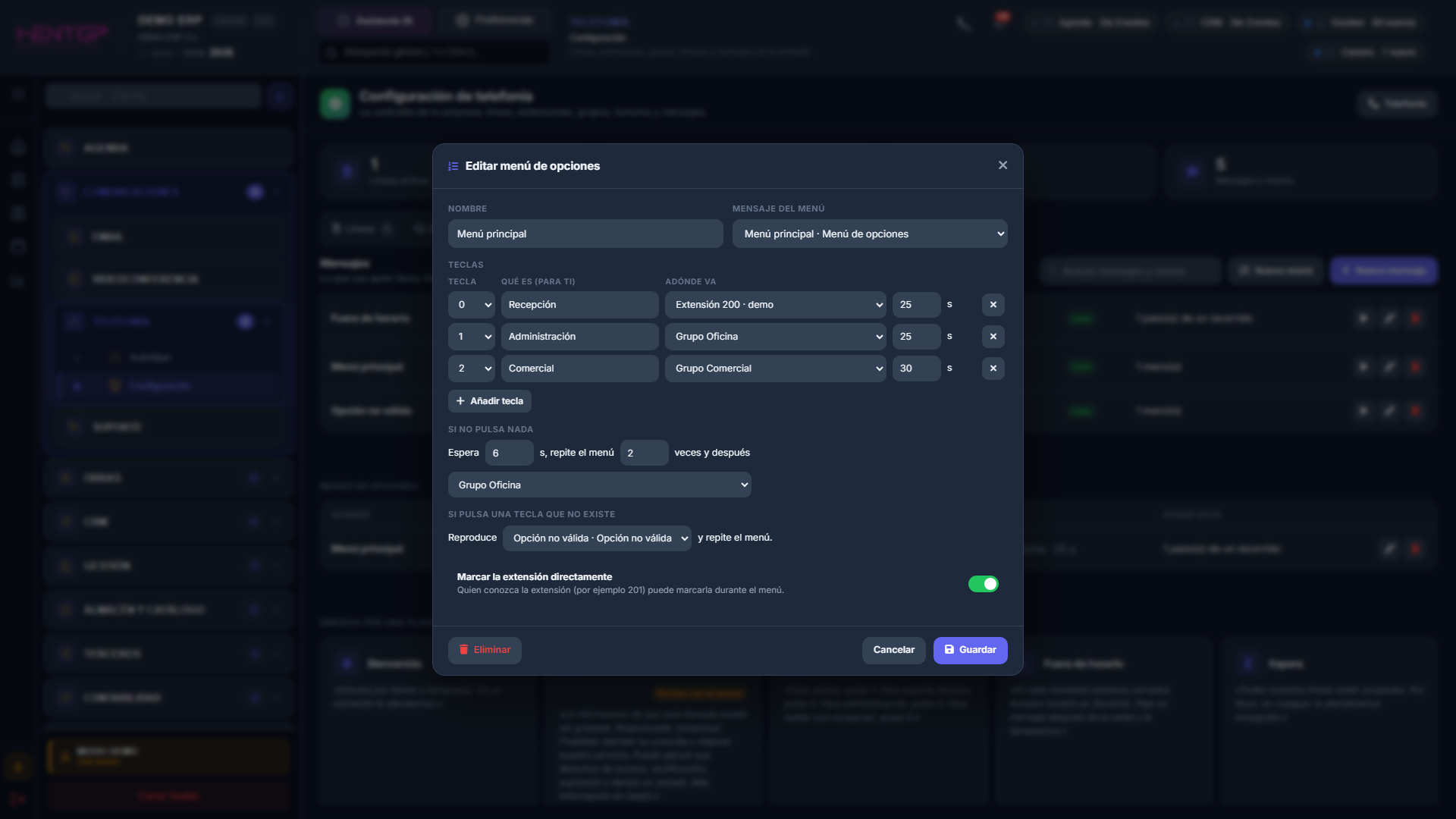Remove the Recepción key row
The image size is (1456, 819).
[993, 305]
